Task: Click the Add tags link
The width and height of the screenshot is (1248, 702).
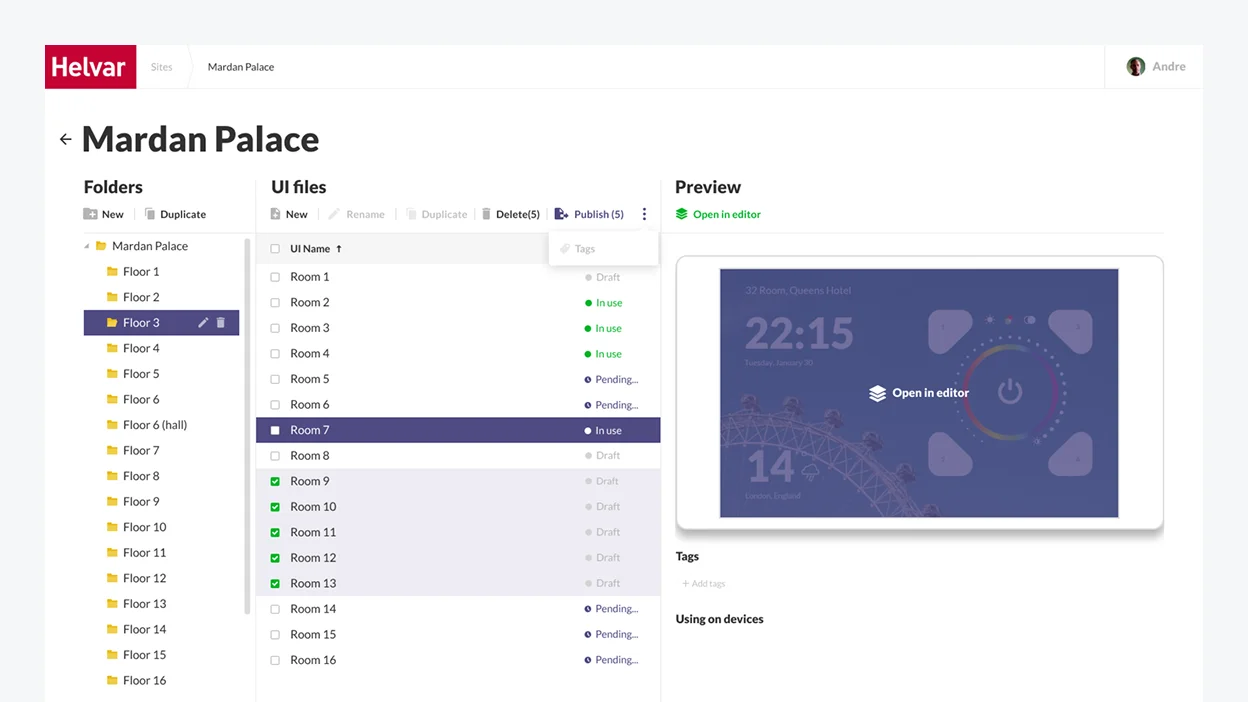Action: pyautogui.click(x=704, y=583)
